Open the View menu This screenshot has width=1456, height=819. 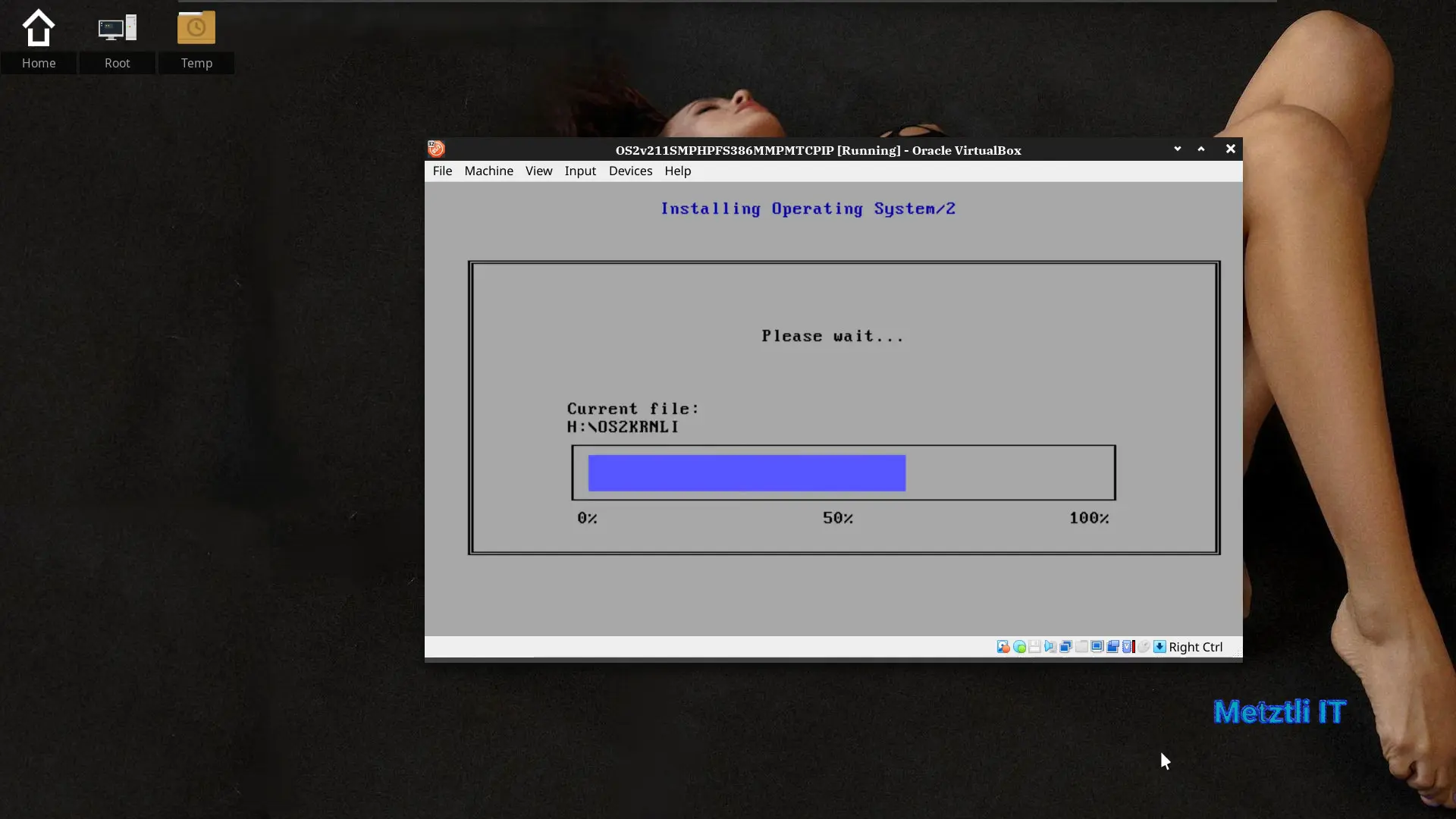[538, 171]
